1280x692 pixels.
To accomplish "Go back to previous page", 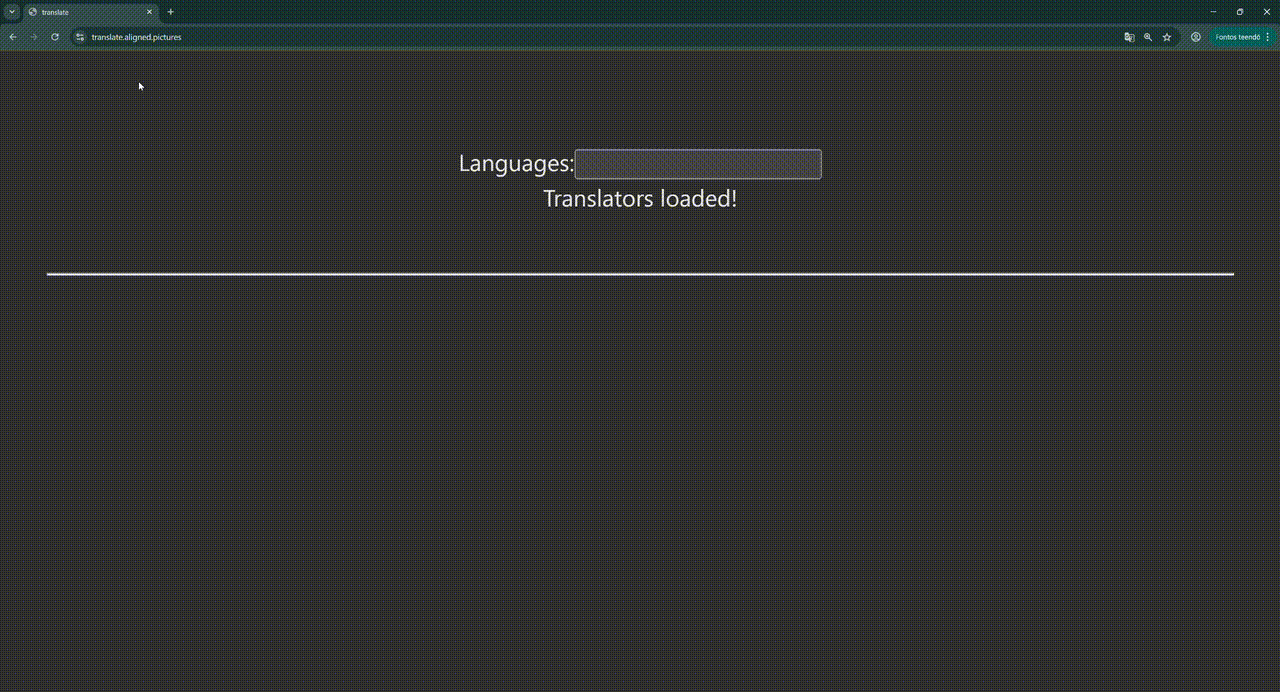I will click(13, 37).
